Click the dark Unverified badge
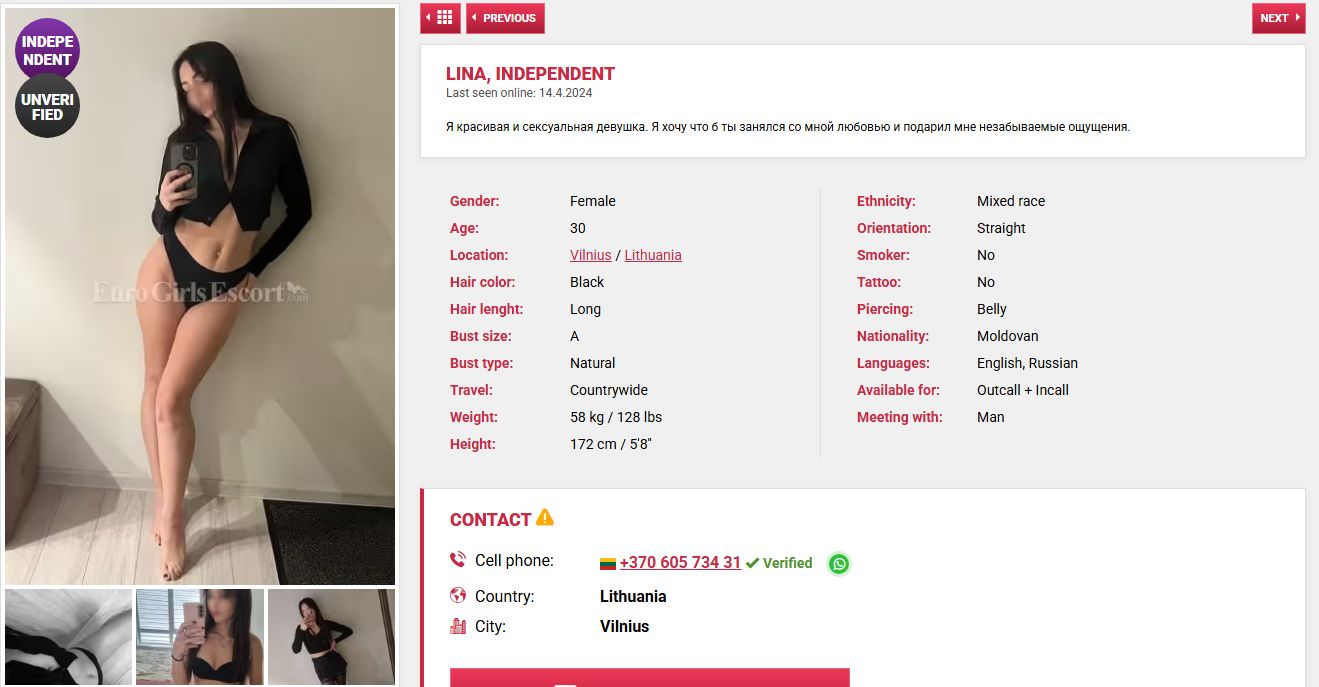Viewport: 1319px width, 687px height. point(48,106)
